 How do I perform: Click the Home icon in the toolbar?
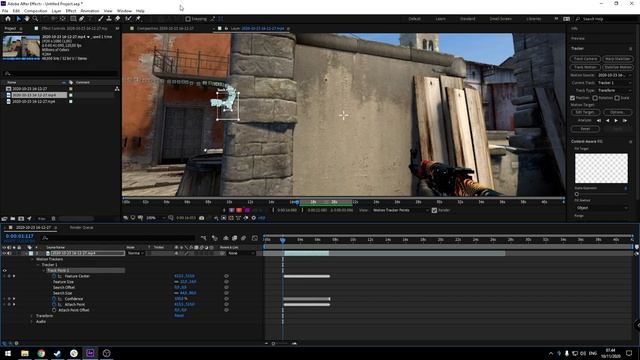8,19
